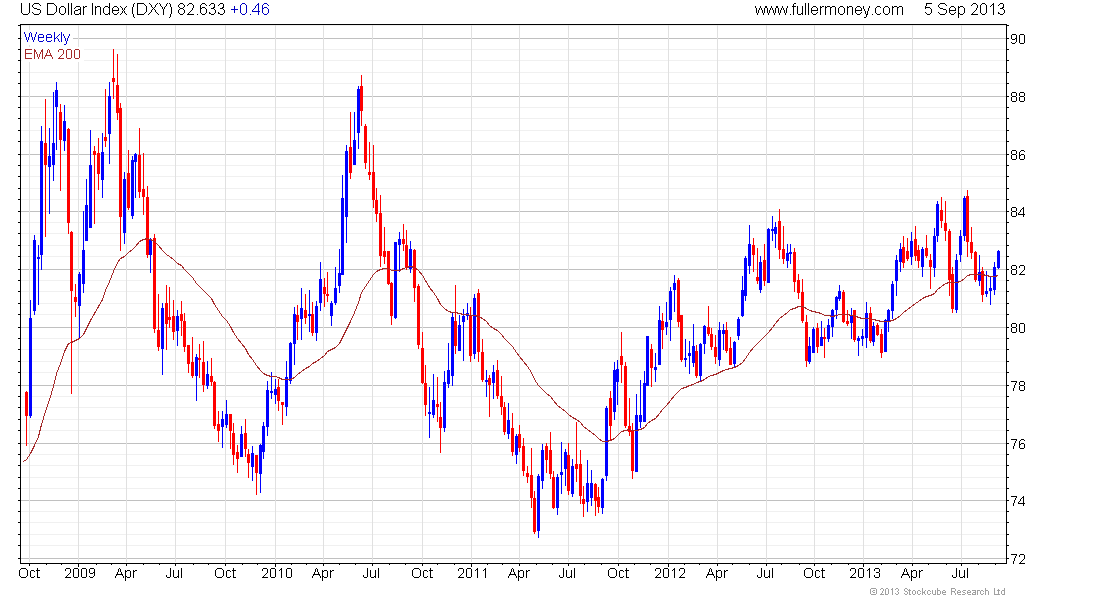Select the Weekly timeframe label
Image resolution: width=1100 pixels, height=600 pixels.
47,37
